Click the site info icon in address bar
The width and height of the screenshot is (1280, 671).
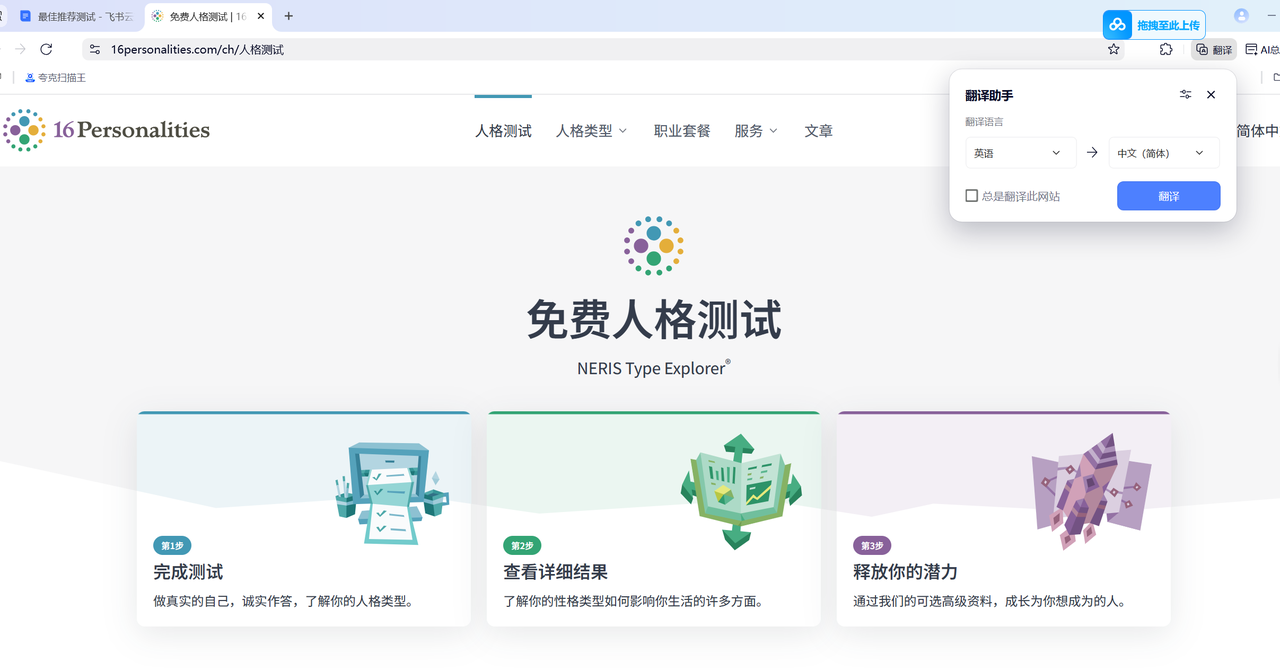(x=95, y=49)
